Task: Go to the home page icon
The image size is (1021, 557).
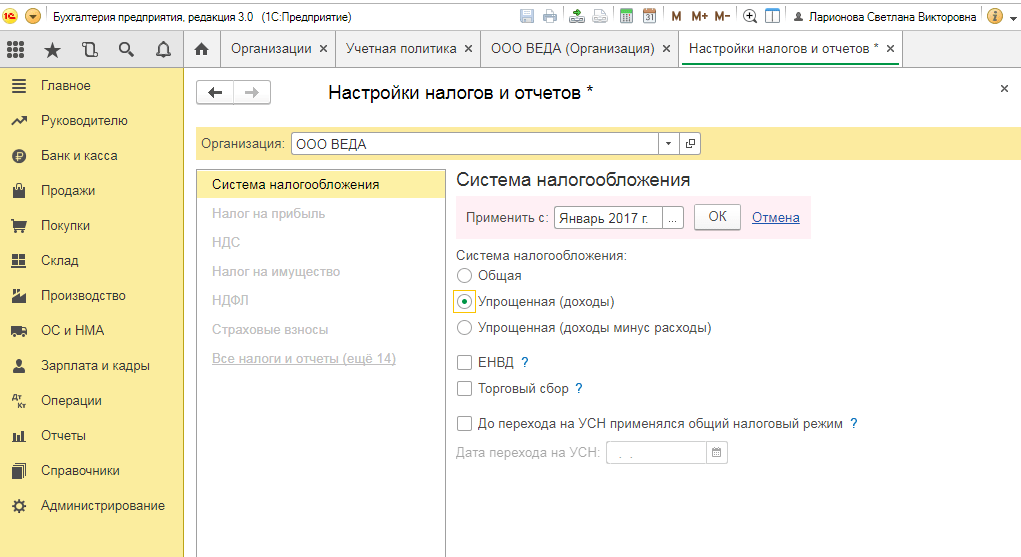Action: tap(201, 49)
